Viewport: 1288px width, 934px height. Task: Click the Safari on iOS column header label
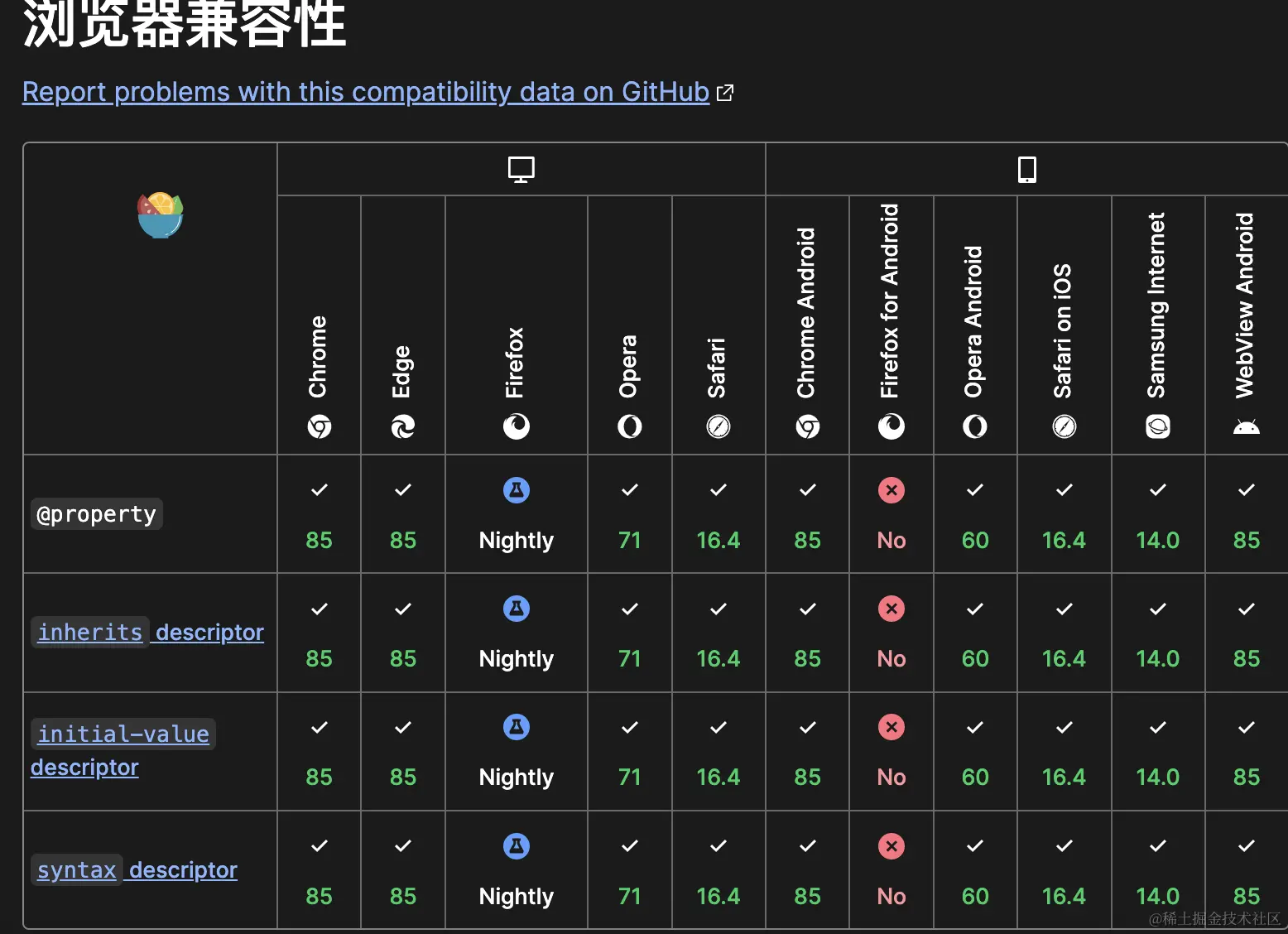1063,331
